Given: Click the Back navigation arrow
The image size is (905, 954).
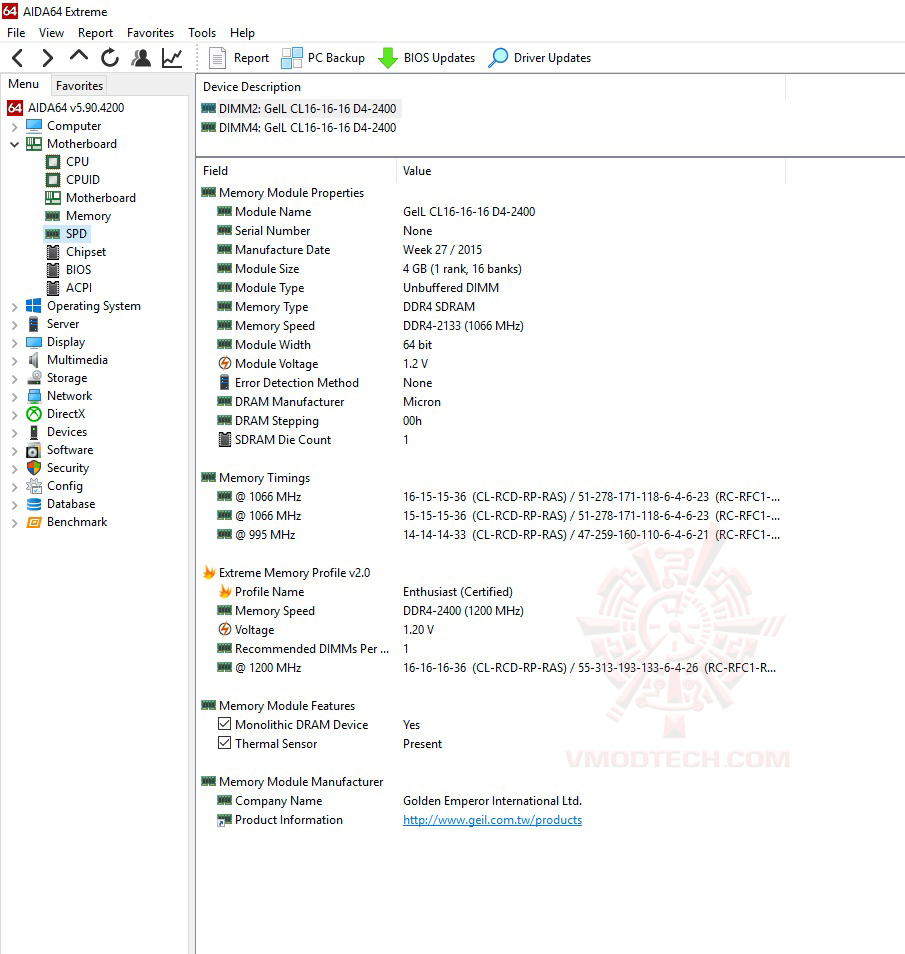Looking at the screenshot, I should click(x=18, y=58).
